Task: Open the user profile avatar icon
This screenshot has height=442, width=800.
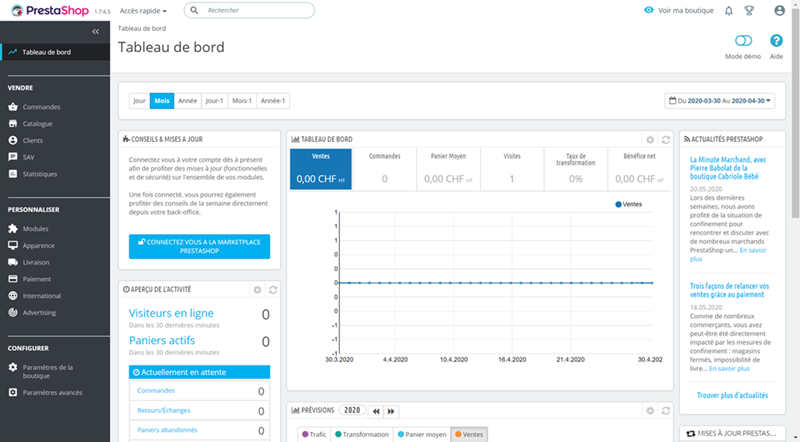Action: coord(779,10)
